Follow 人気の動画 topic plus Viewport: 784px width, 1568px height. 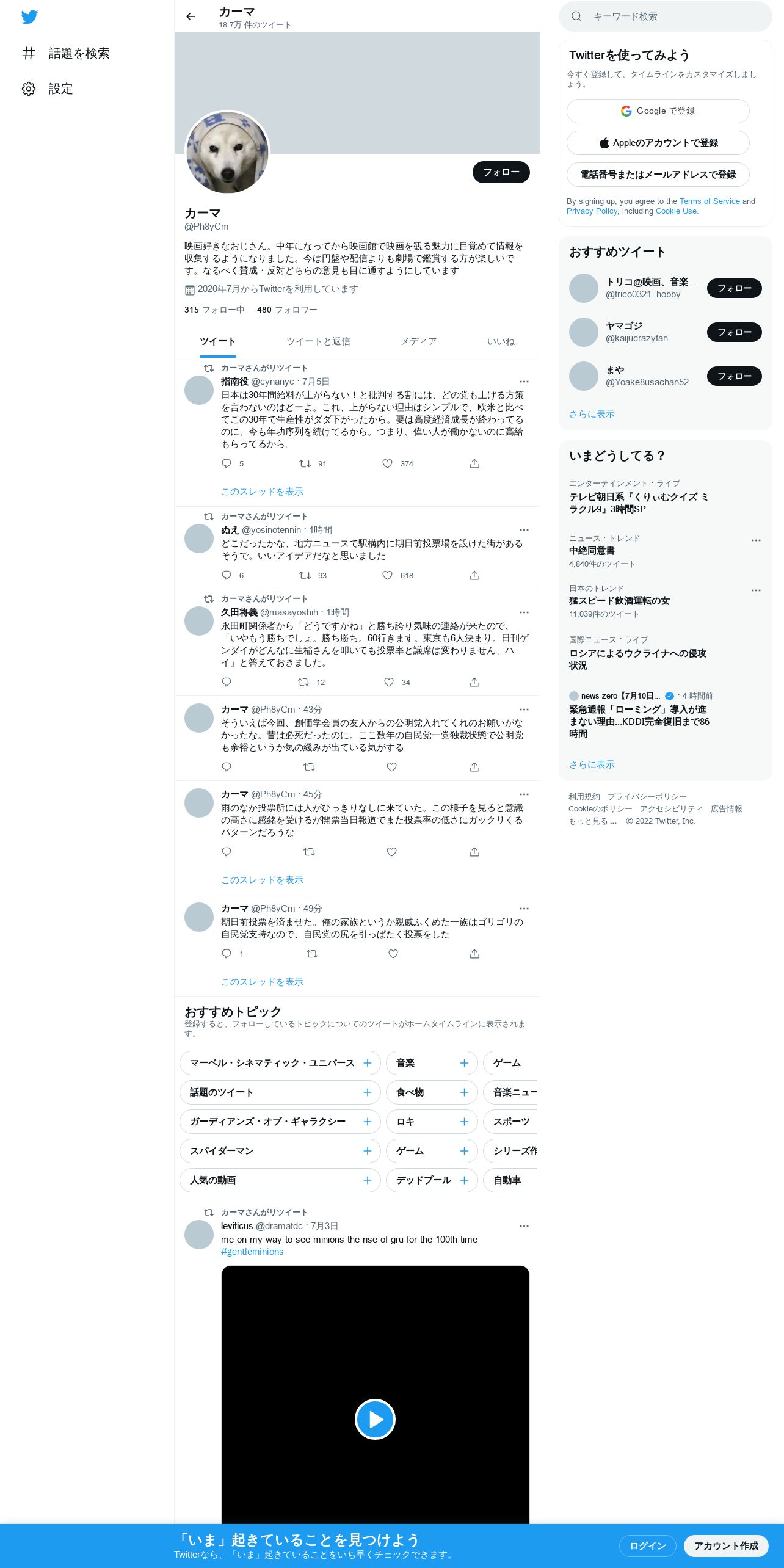[x=368, y=1180]
